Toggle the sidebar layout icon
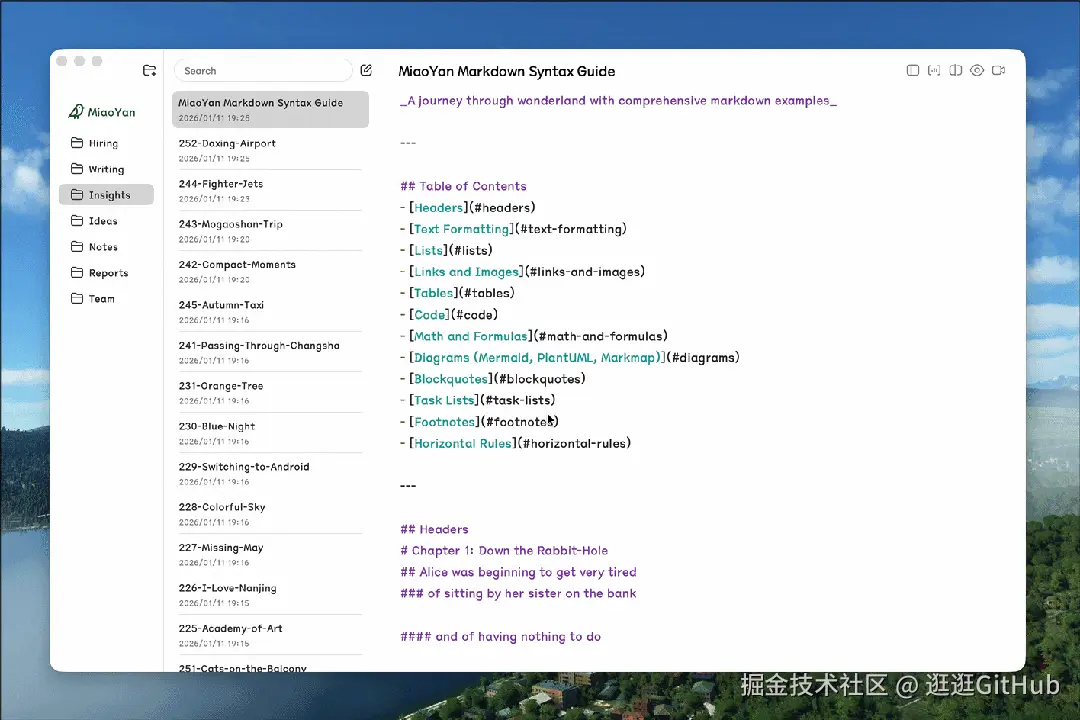Image resolution: width=1080 pixels, height=720 pixels. pyautogui.click(x=913, y=70)
